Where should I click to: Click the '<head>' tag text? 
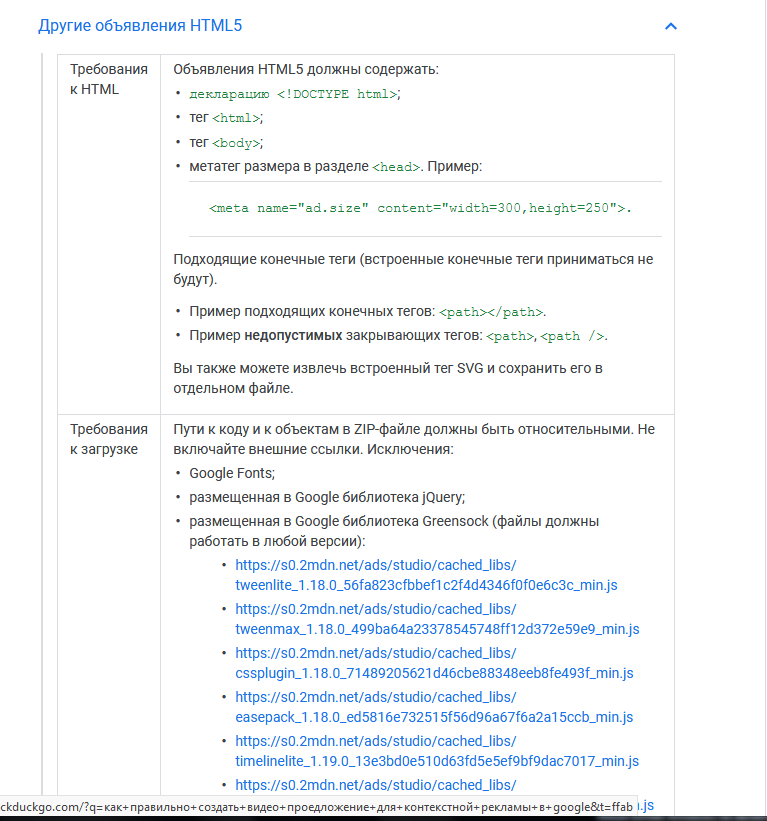[x=396, y=167]
